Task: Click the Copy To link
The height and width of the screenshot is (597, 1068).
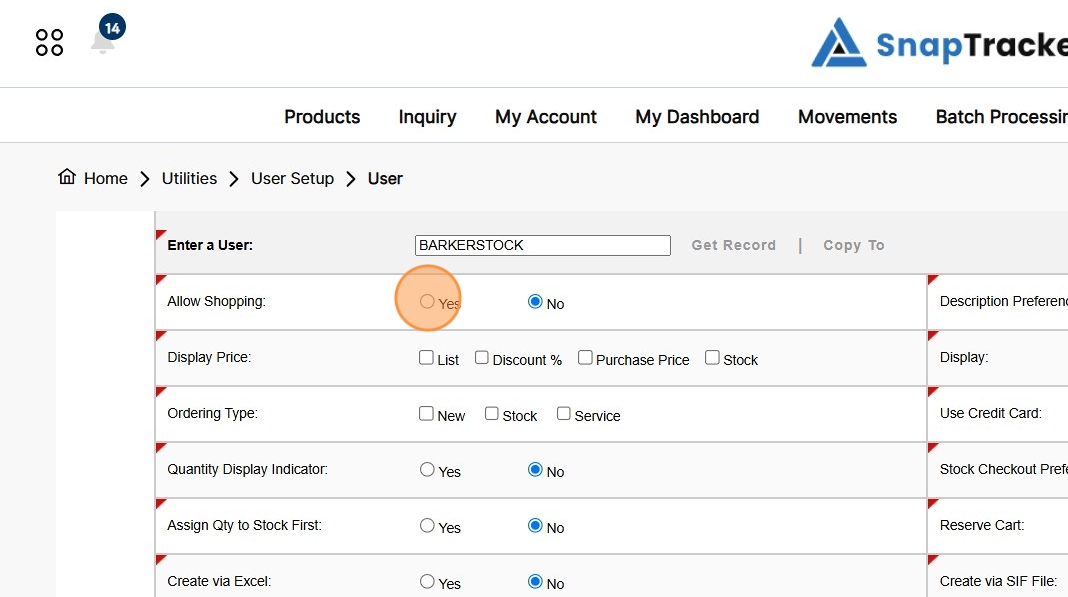Action: (853, 245)
